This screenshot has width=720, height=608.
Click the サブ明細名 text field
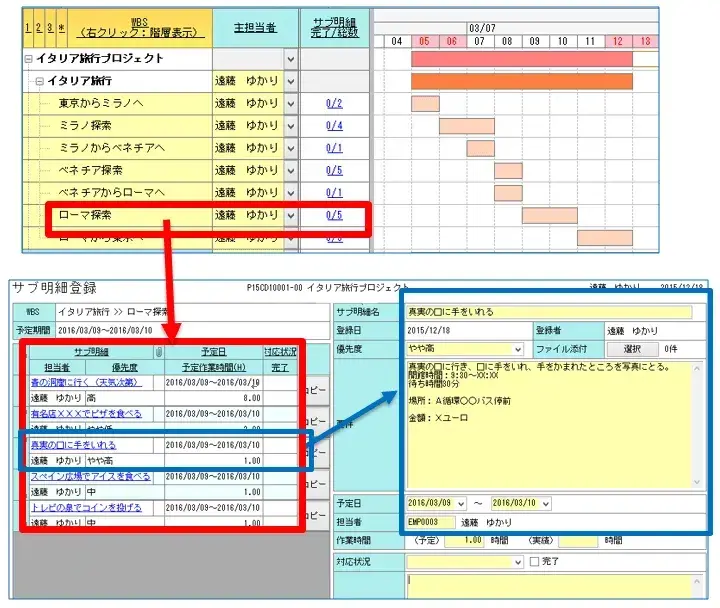tap(549, 312)
